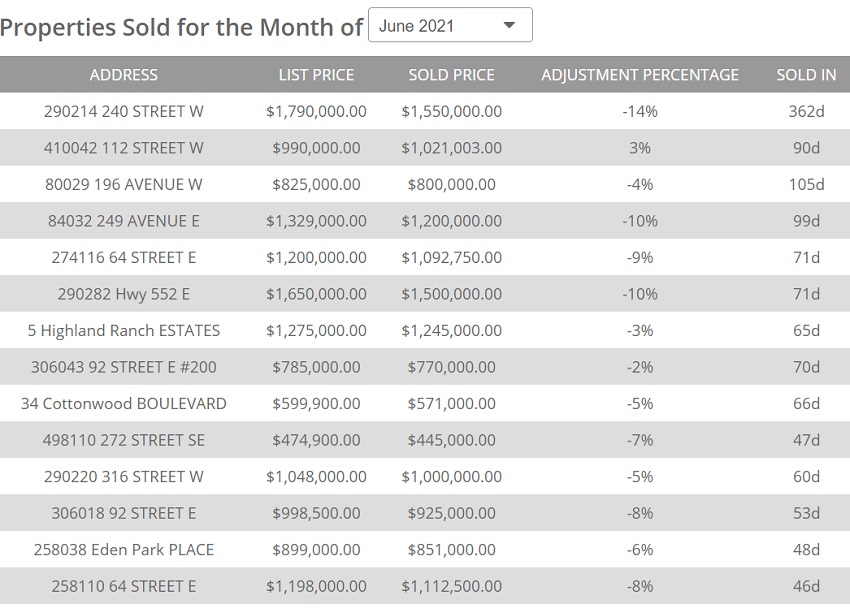Click the $599,900.00 list price cell

point(316,404)
